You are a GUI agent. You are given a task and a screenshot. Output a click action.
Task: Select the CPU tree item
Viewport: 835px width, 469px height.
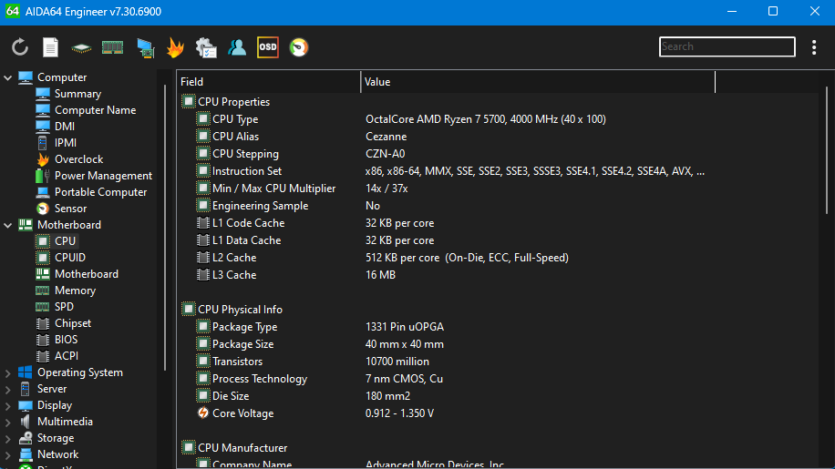coord(64,241)
